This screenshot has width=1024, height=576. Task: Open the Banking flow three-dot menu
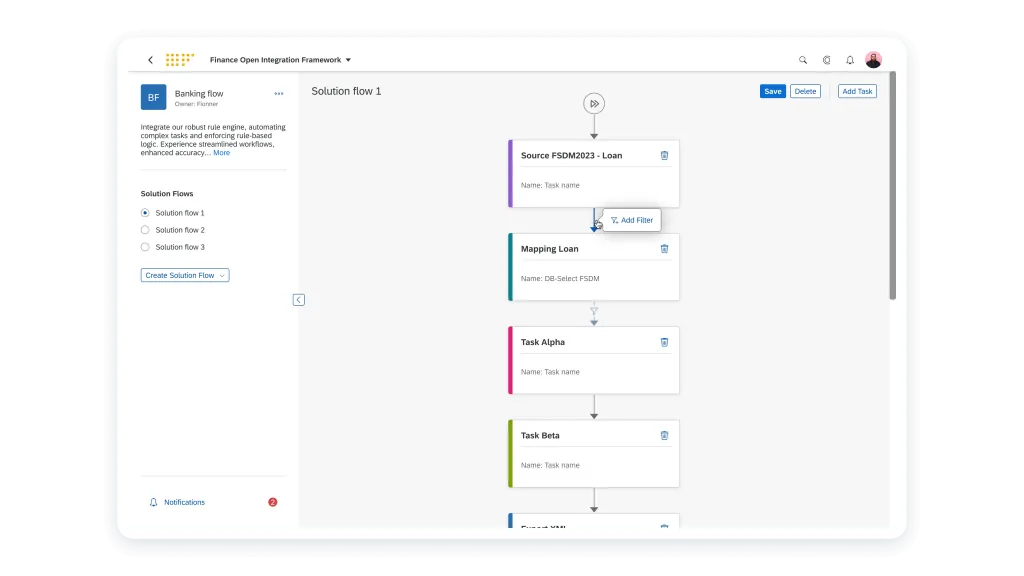pos(279,93)
